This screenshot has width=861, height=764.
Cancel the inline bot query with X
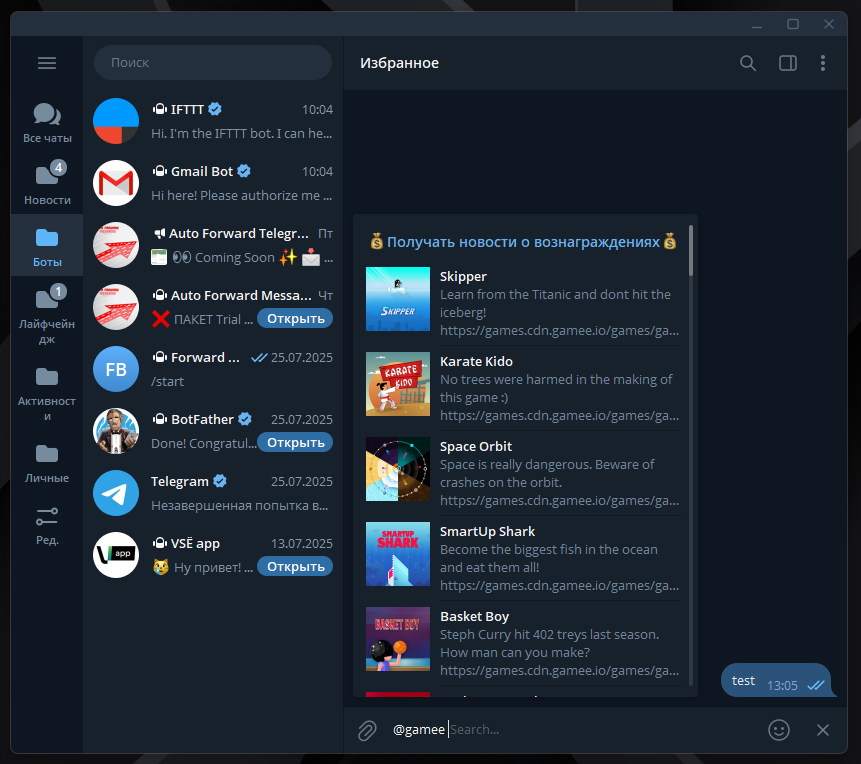[822, 730]
